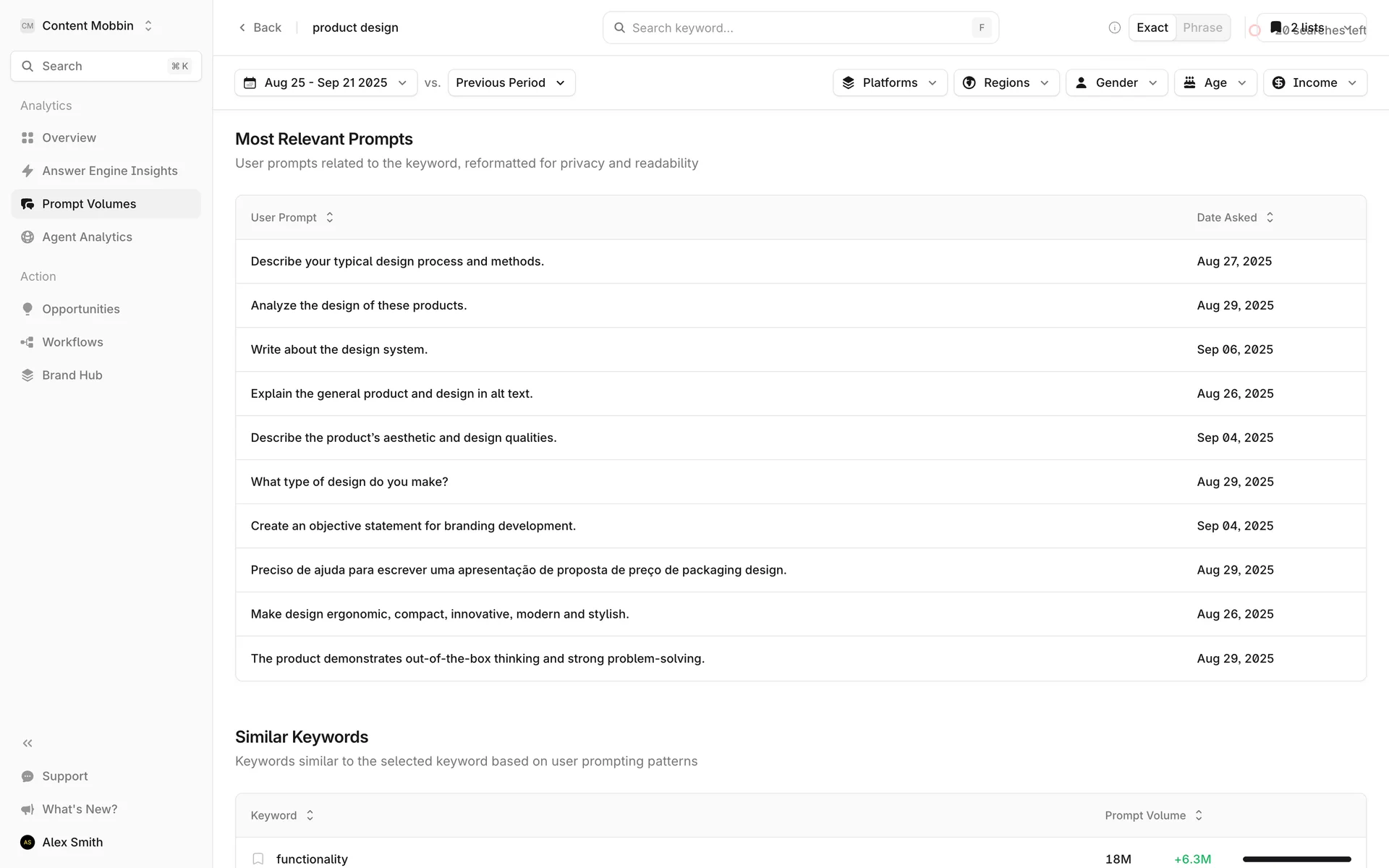Click the Back button
This screenshot has width=1389, height=868.
(260, 27)
